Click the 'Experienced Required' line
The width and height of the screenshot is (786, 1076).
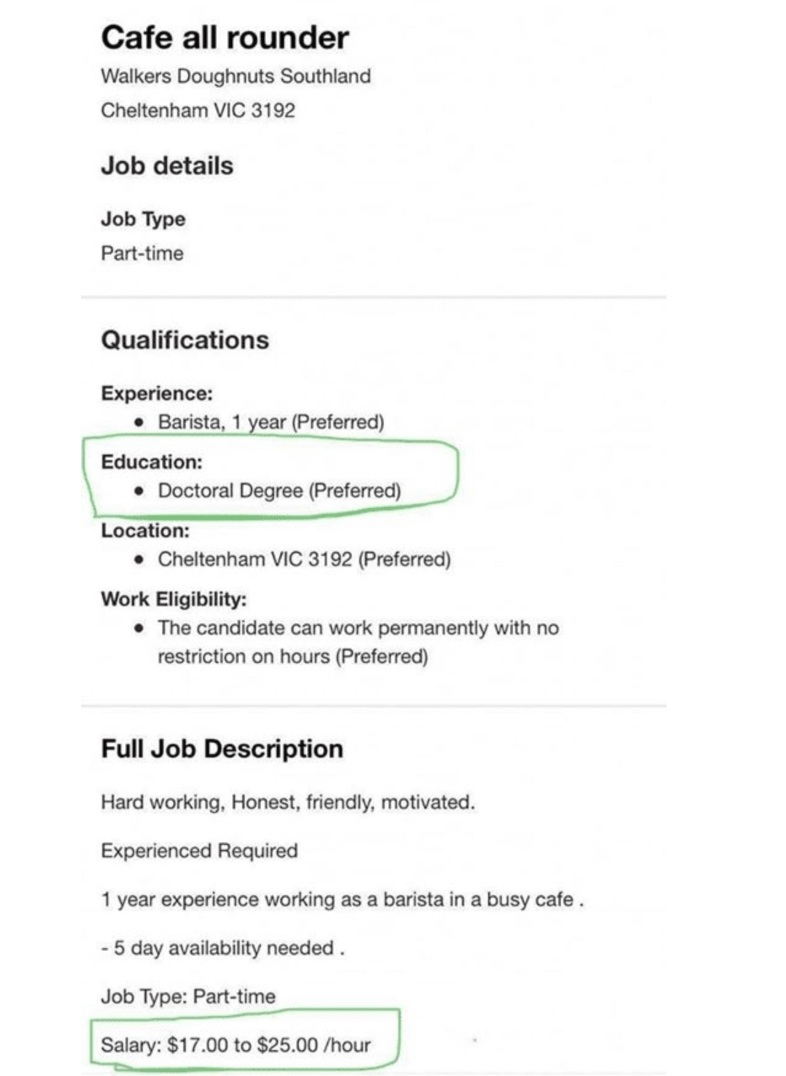tap(199, 851)
